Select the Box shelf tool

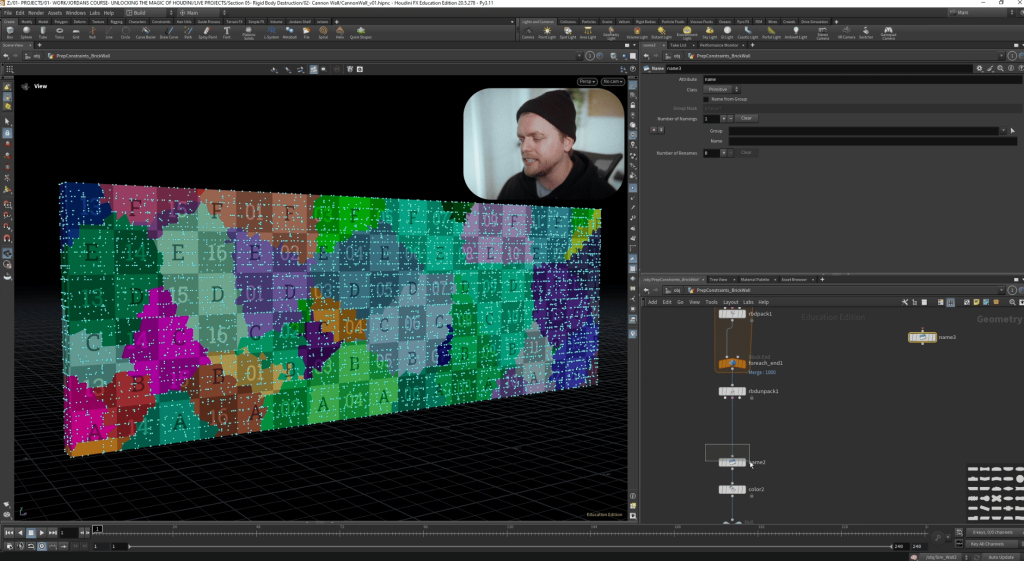[10, 32]
